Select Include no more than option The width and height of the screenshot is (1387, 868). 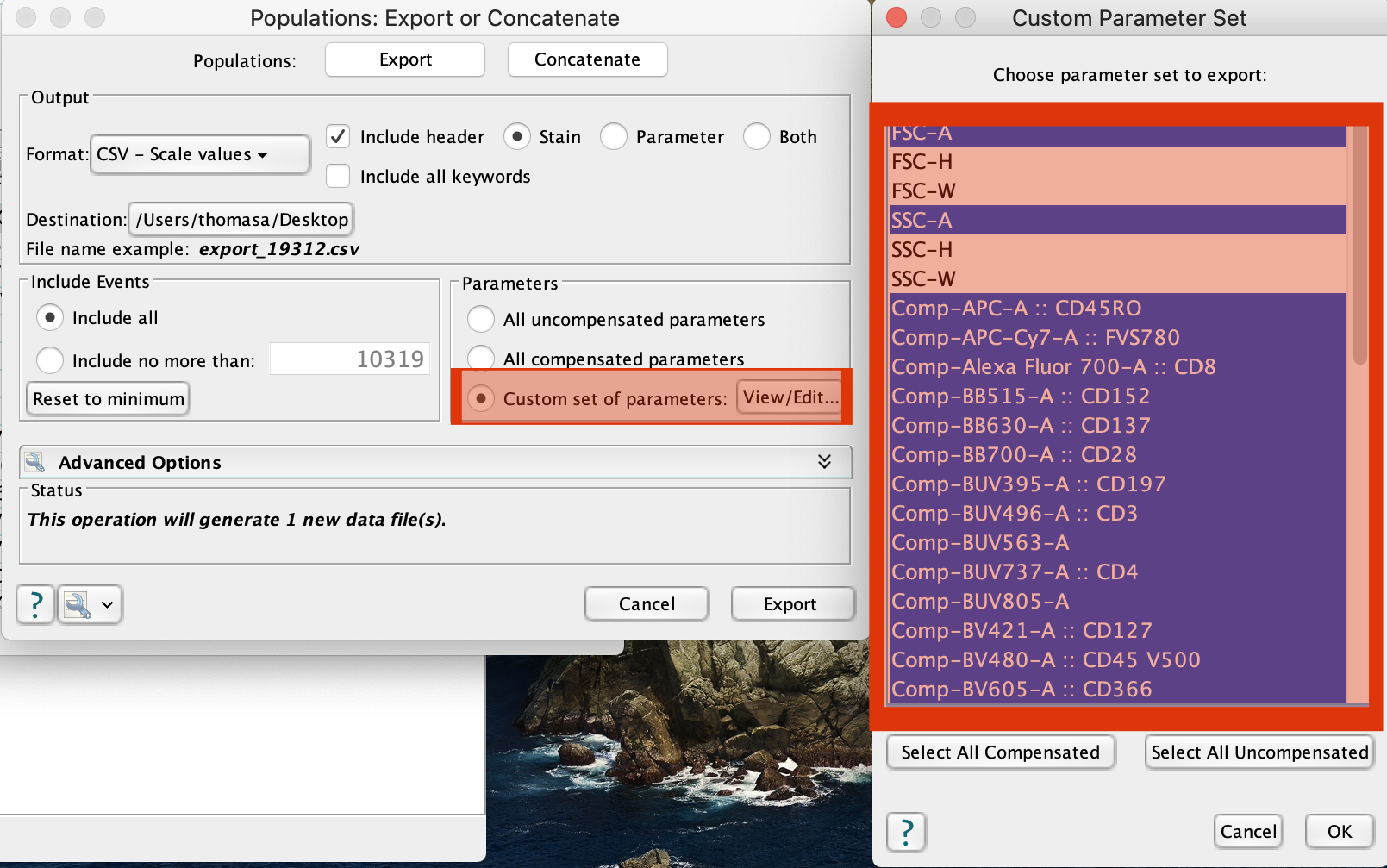click(x=50, y=360)
